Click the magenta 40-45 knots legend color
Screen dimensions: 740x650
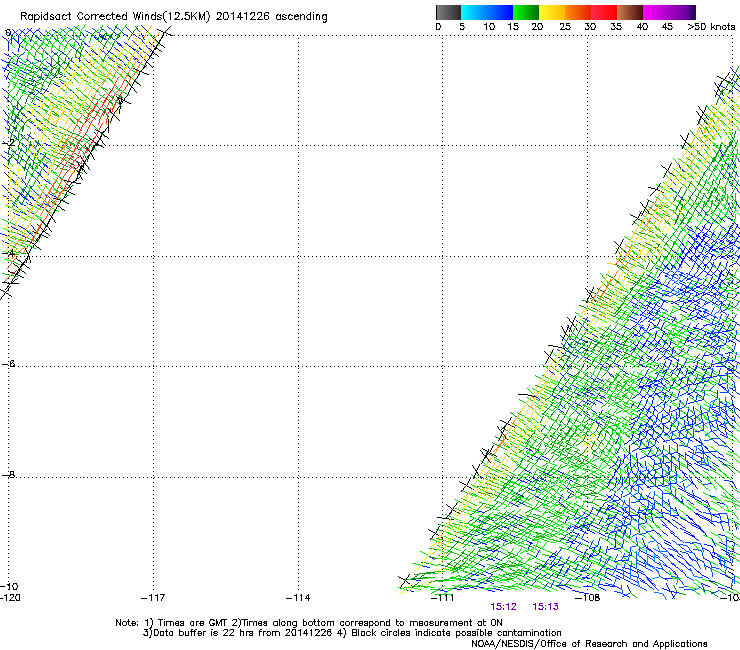click(656, 12)
